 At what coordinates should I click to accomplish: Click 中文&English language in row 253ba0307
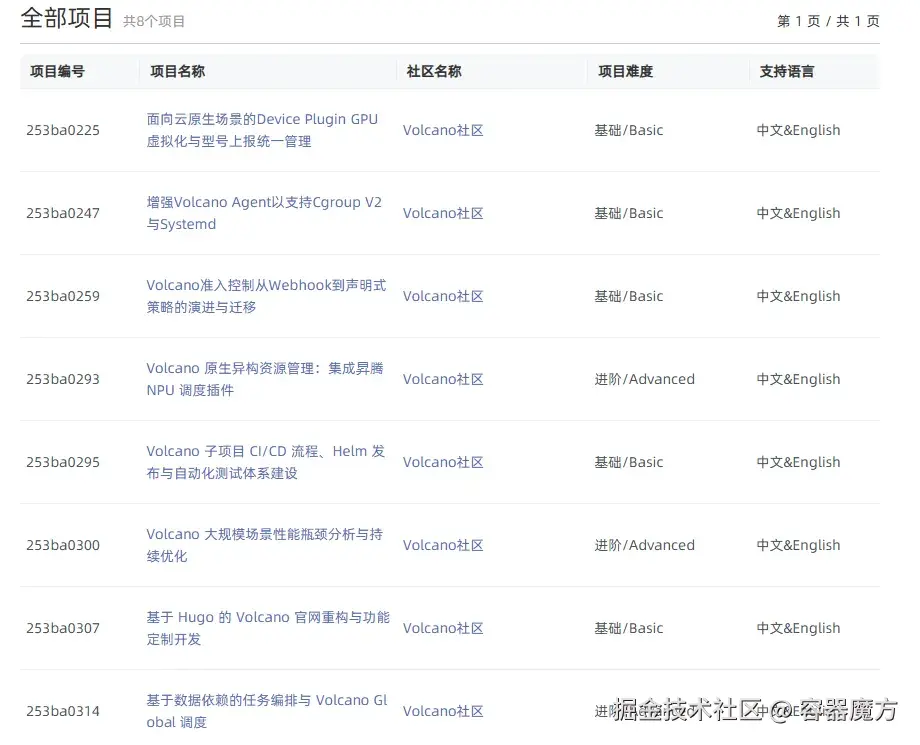799,628
